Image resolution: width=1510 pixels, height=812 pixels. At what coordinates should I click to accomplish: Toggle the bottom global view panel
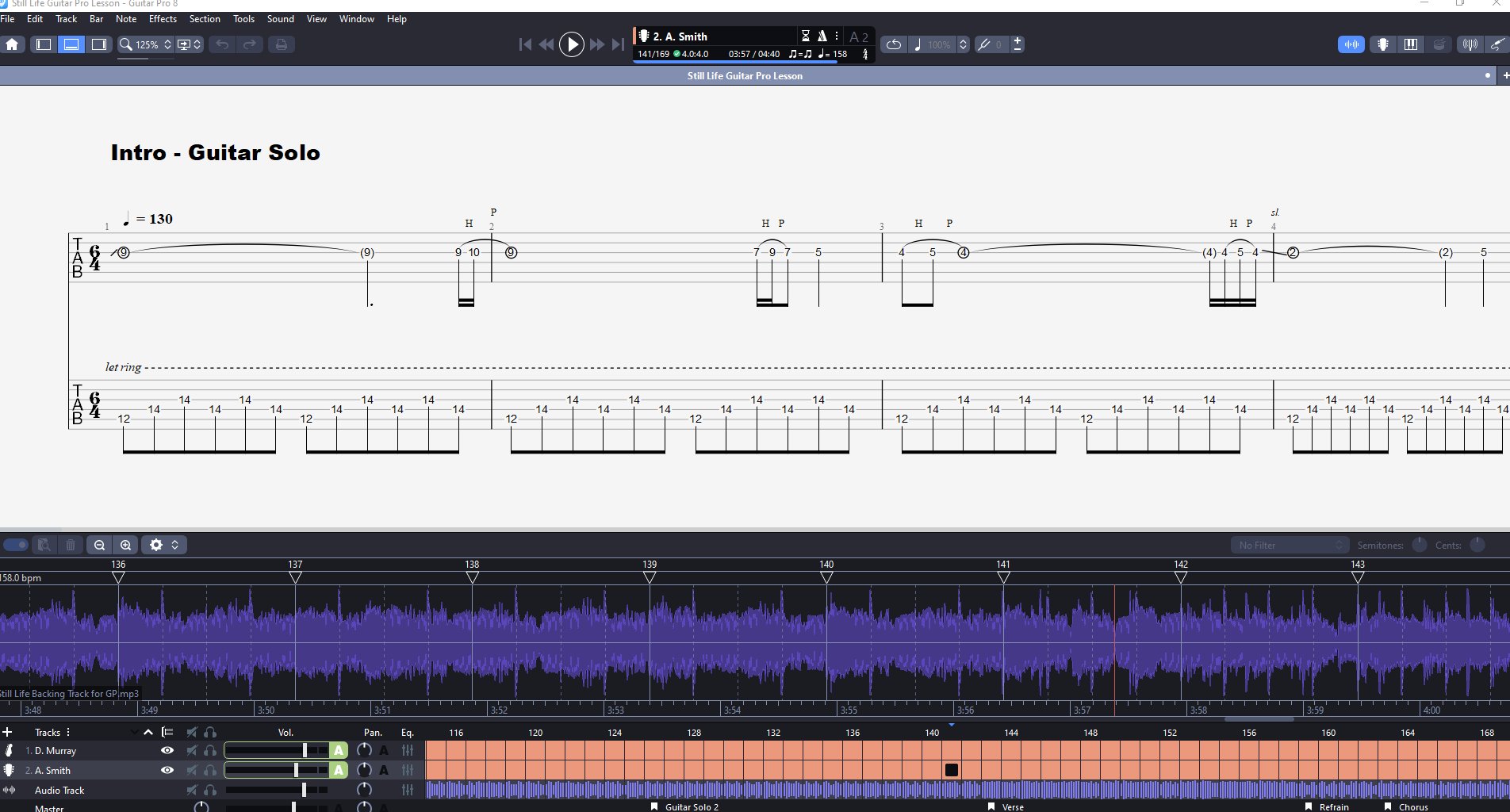[71, 44]
